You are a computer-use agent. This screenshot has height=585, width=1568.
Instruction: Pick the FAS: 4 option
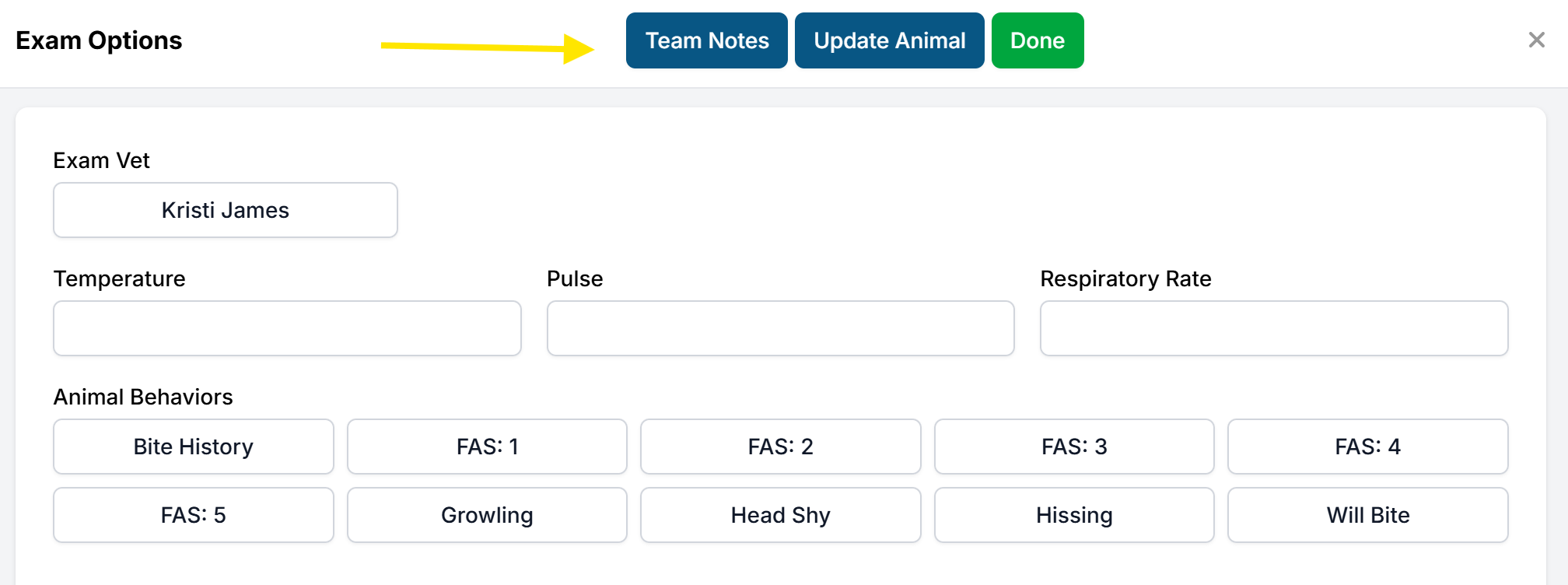coord(1367,447)
